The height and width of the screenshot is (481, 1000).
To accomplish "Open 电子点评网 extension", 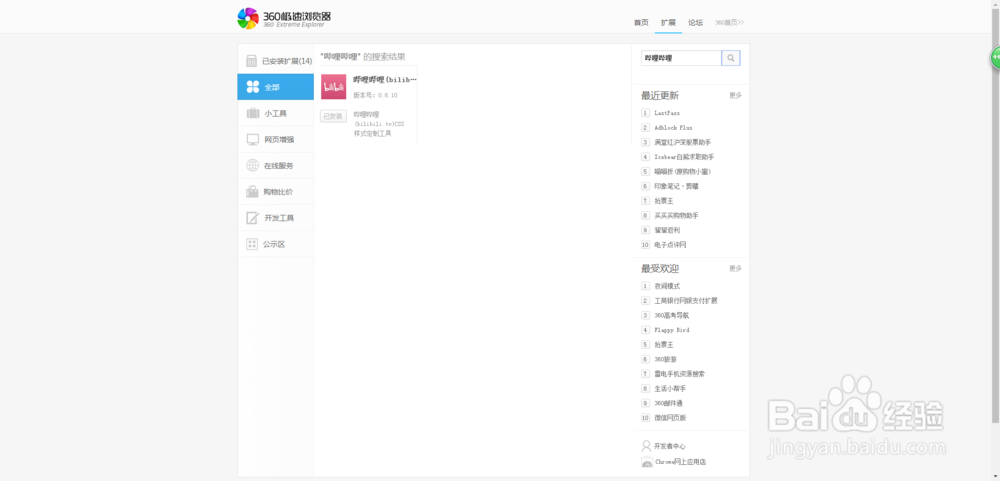I will [670, 245].
